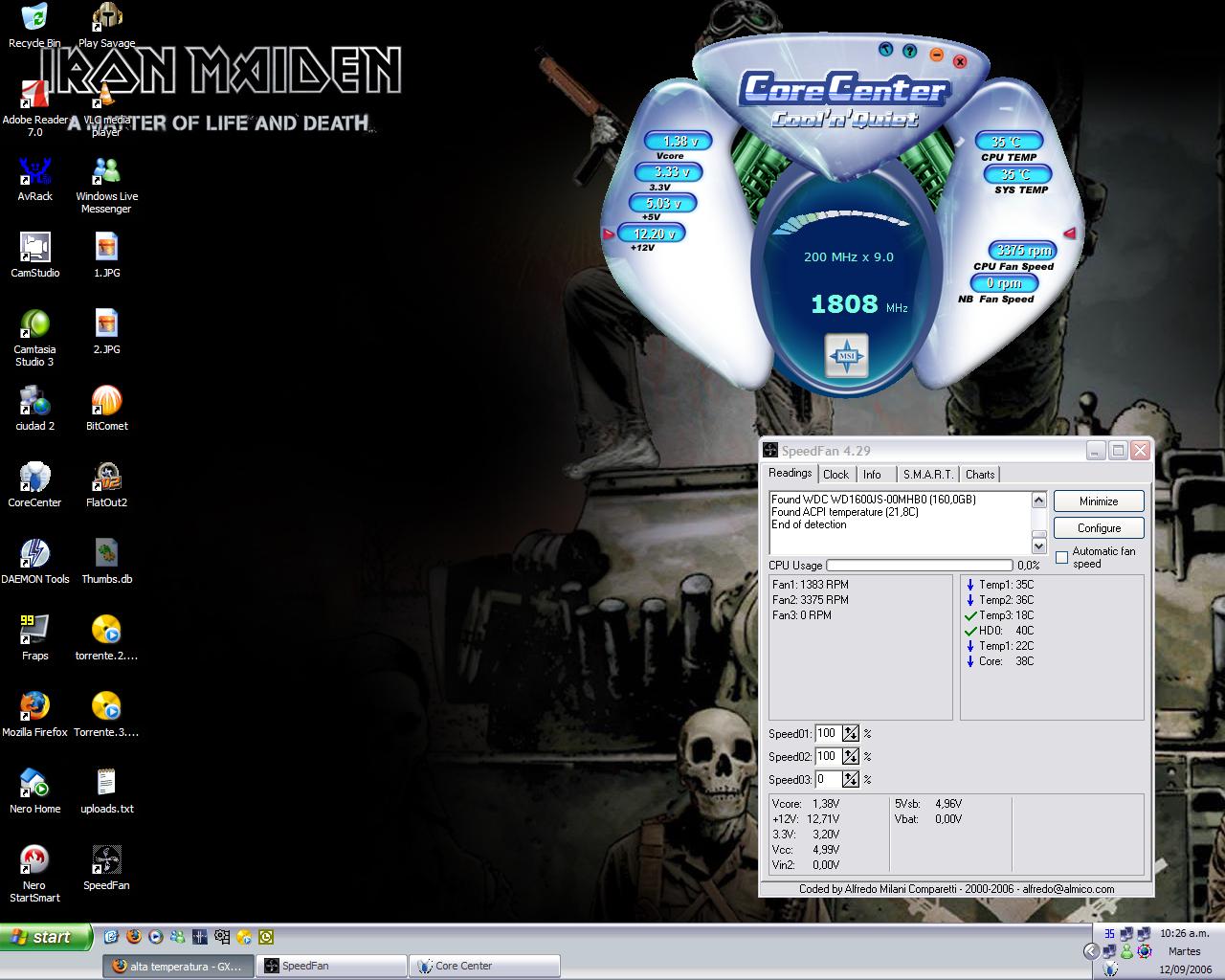
Task: Open the ciudad 2 desktop shortcut
Action: click(34, 409)
